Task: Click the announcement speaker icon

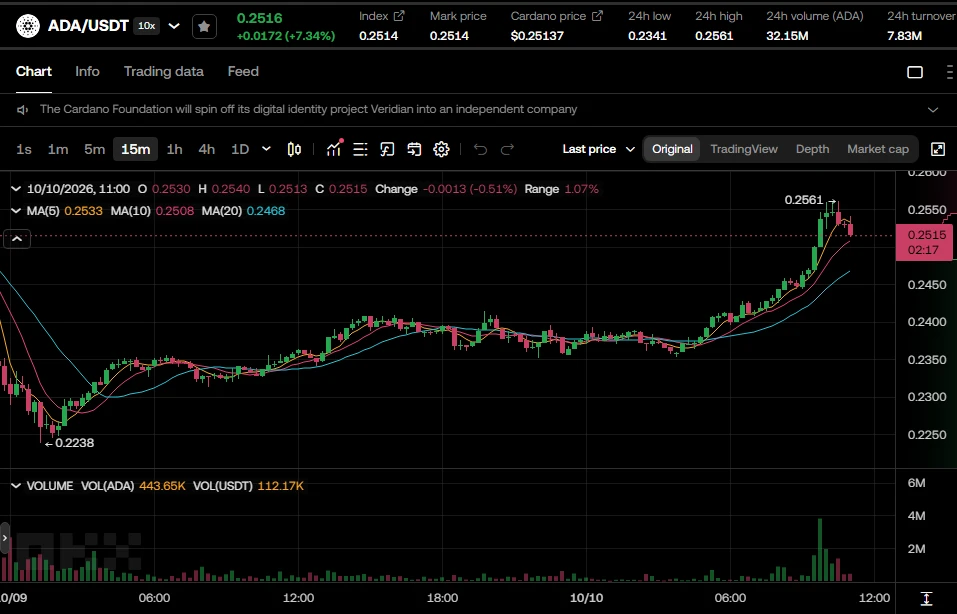Action: [23, 110]
